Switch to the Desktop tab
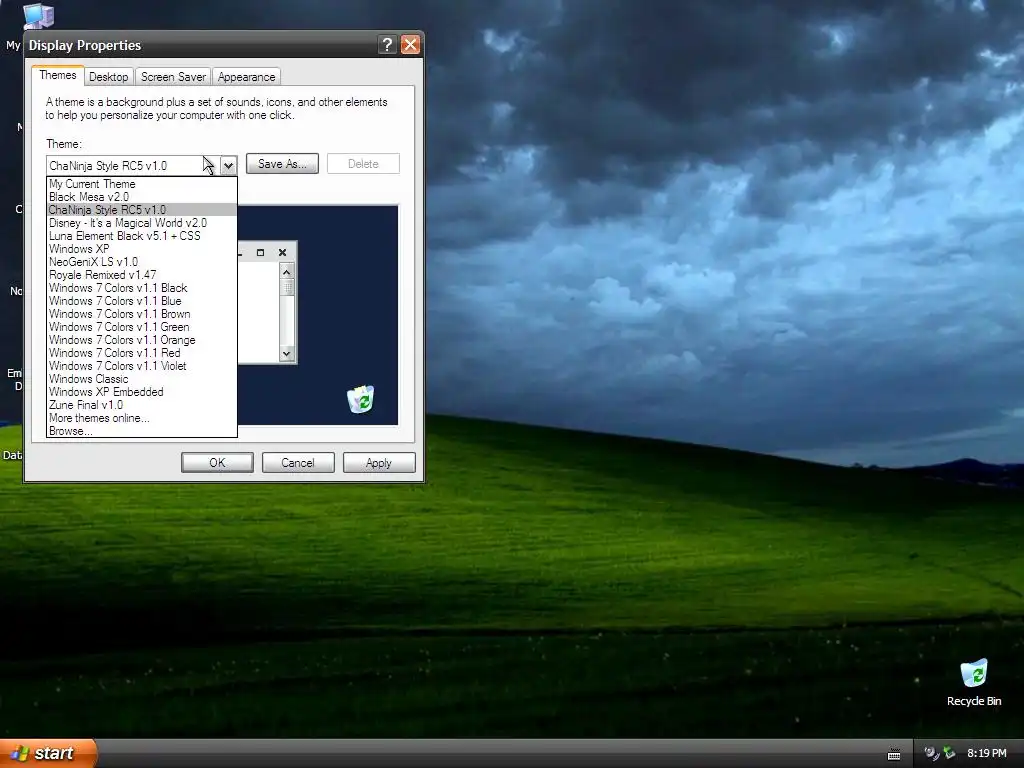Screen dimensions: 1024x768 click(108, 76)
